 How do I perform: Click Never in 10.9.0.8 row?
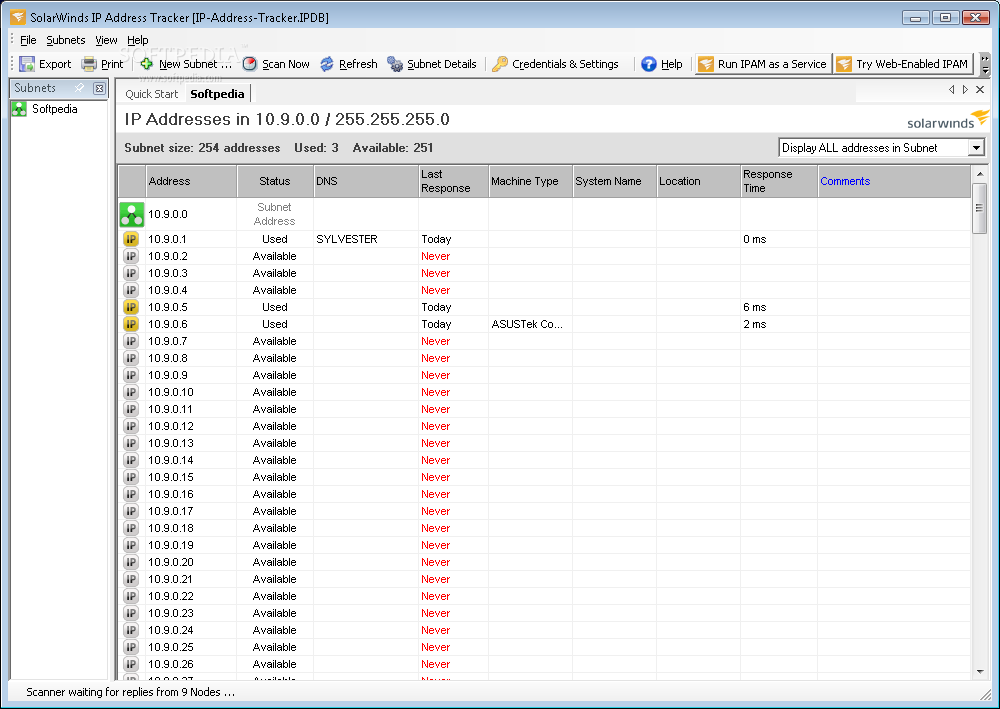point(436,358)
